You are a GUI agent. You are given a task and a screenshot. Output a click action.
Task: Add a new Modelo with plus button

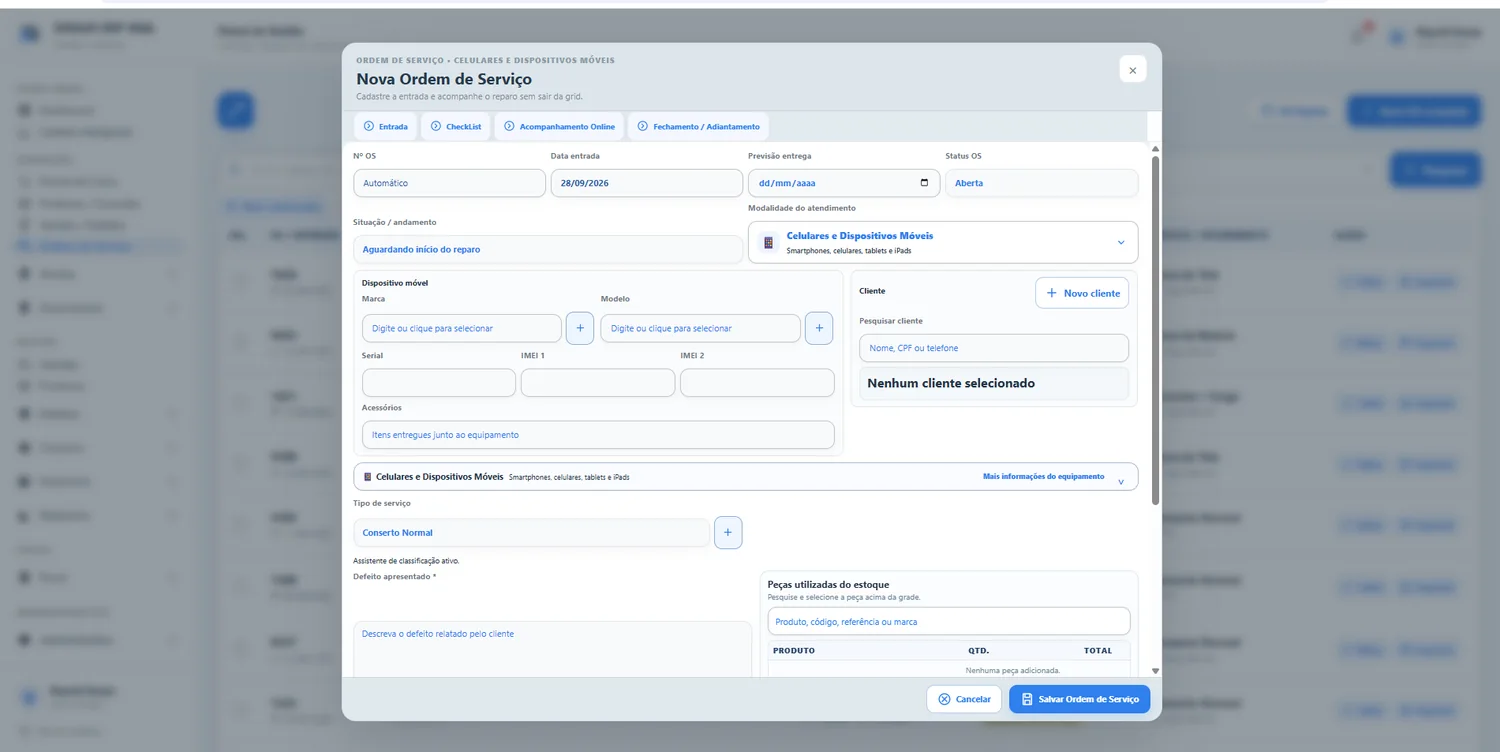(x=819, y=328)
